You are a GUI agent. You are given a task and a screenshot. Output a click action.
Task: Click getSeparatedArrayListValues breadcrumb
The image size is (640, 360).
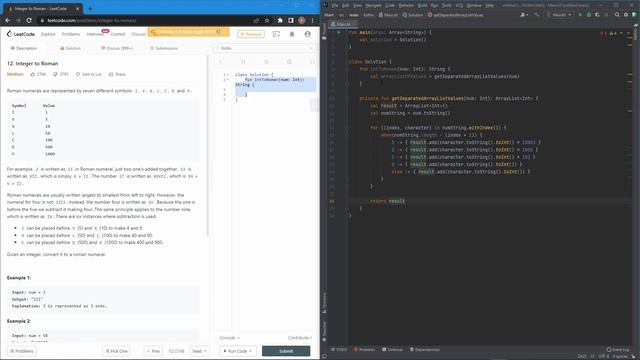click(x=456, y=15)
